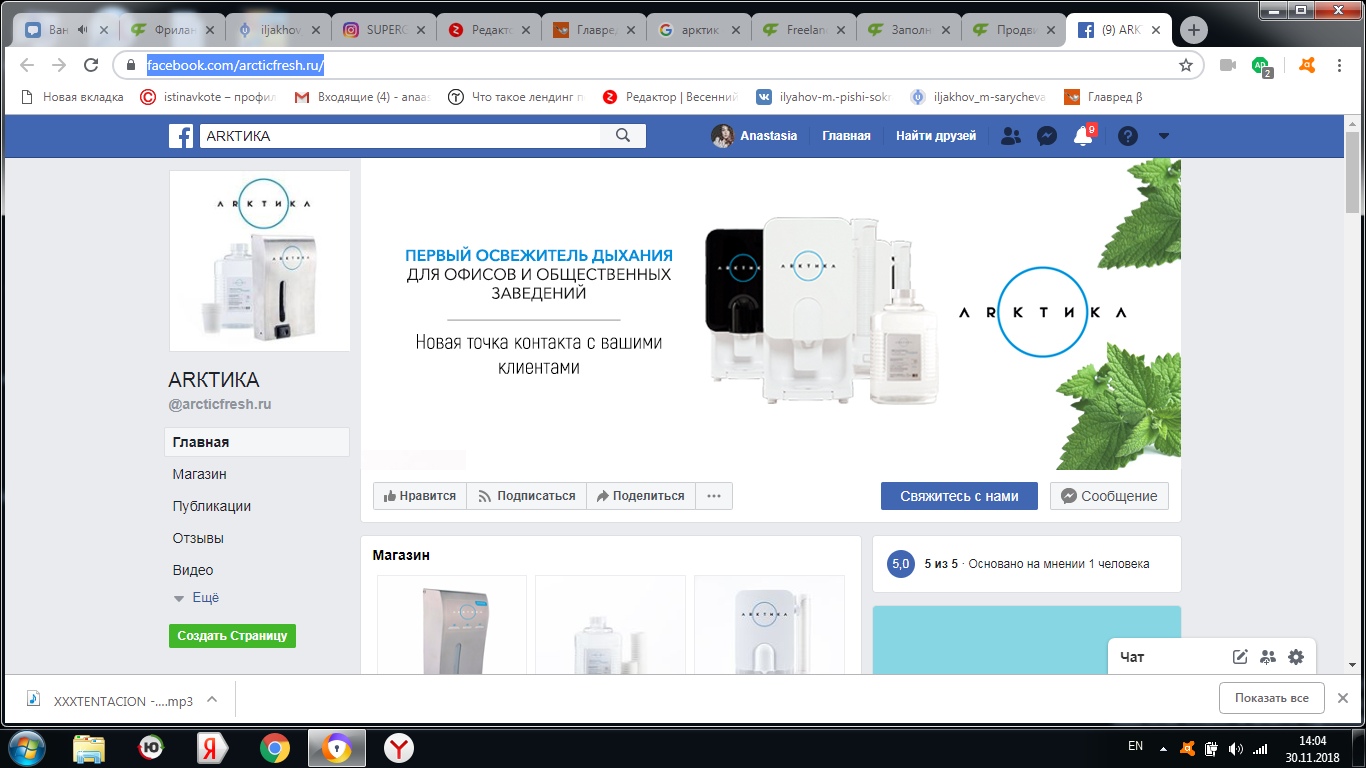
Task: Open the notifications bell icon
Action: click(x=1083, y=136)
